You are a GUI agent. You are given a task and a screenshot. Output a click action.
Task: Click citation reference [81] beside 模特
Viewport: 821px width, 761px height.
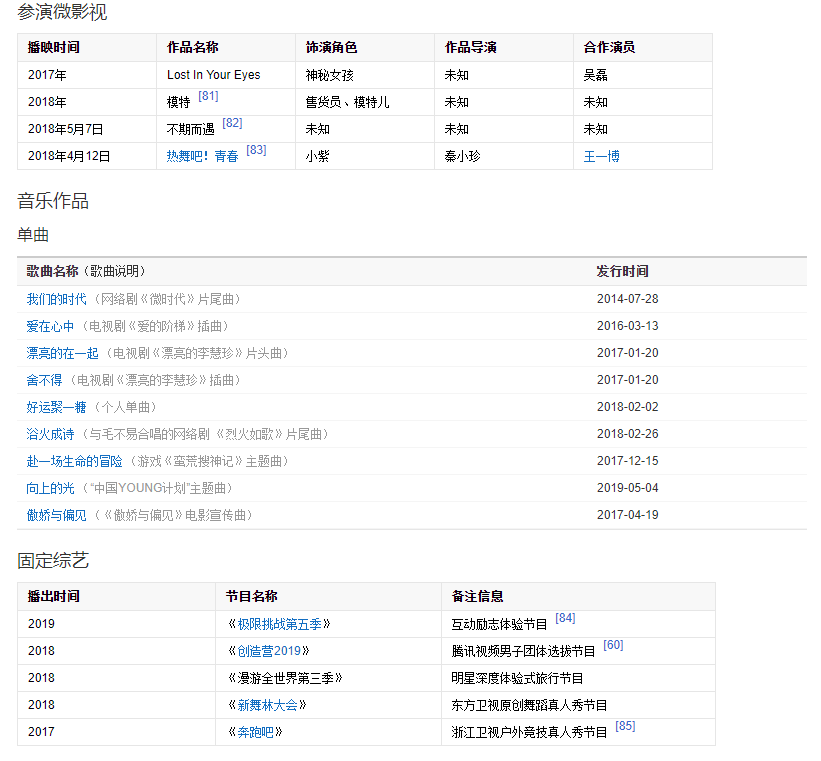tap(208, 96)
